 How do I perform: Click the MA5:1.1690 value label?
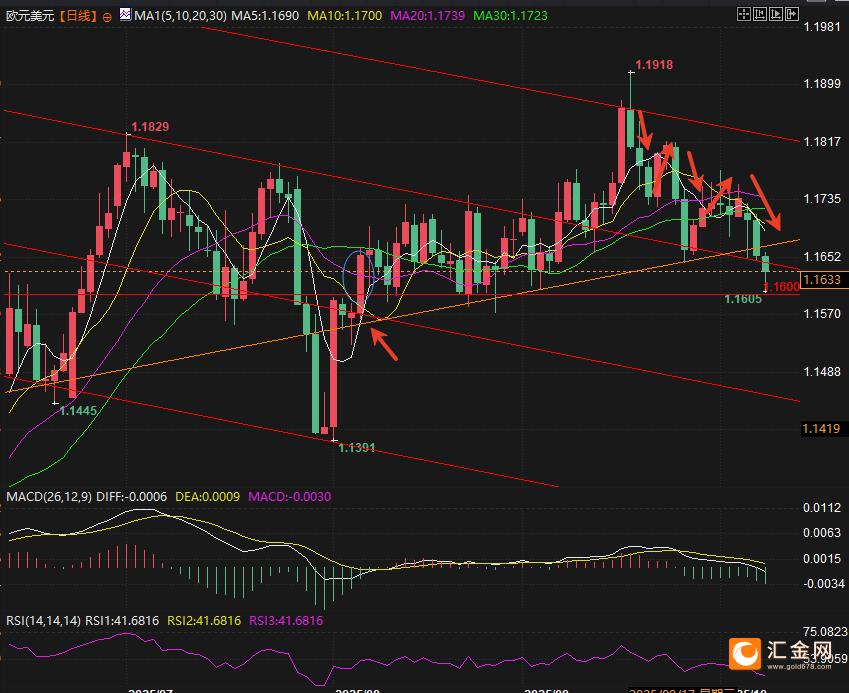point(265,16)
